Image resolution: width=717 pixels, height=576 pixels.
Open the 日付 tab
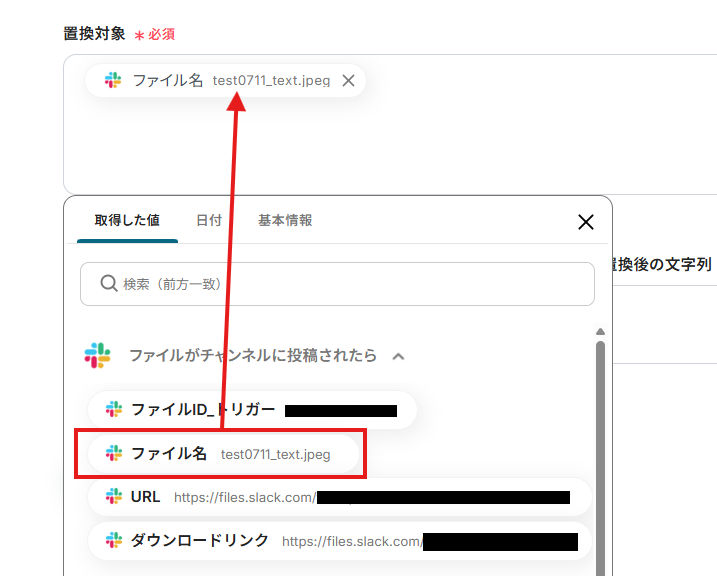pyautogui.click(x=209, y=220)
